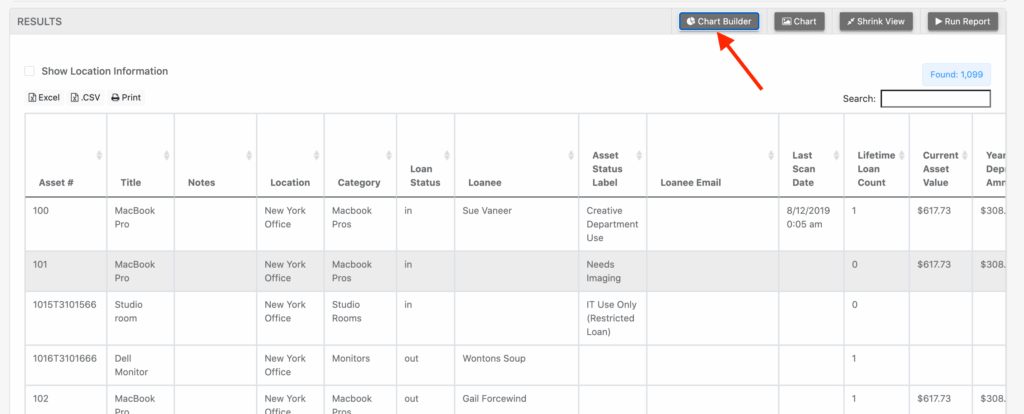Select asset 1015T3101566 cell
Image resolution: width=1024 pixels, height=414 pixels.
click(67, 318)
